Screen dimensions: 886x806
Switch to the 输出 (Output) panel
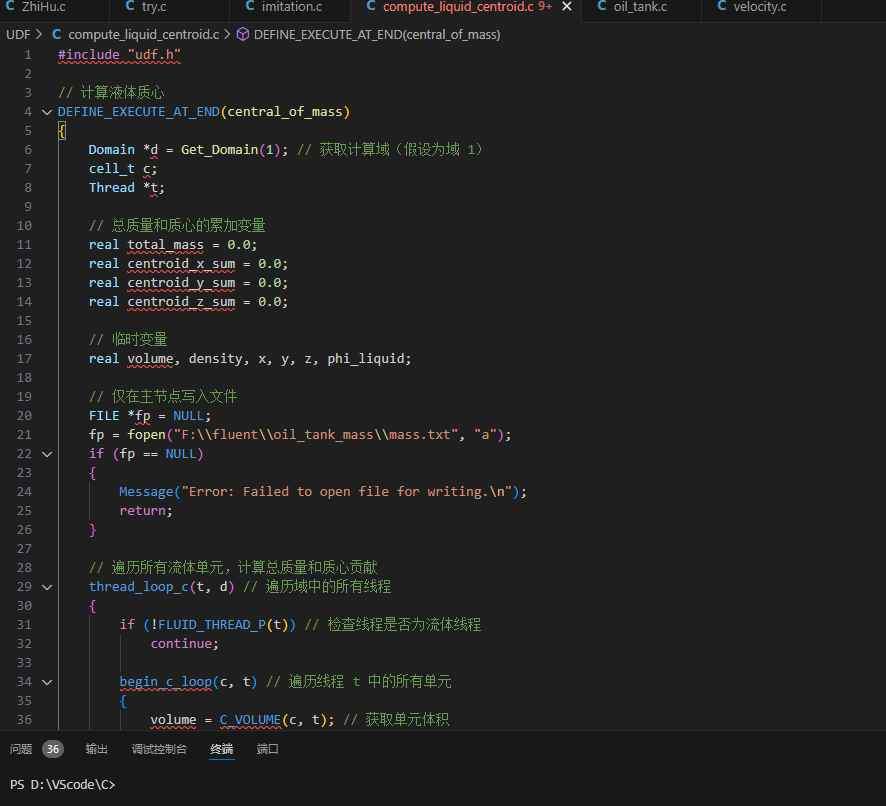pos(96,749)
